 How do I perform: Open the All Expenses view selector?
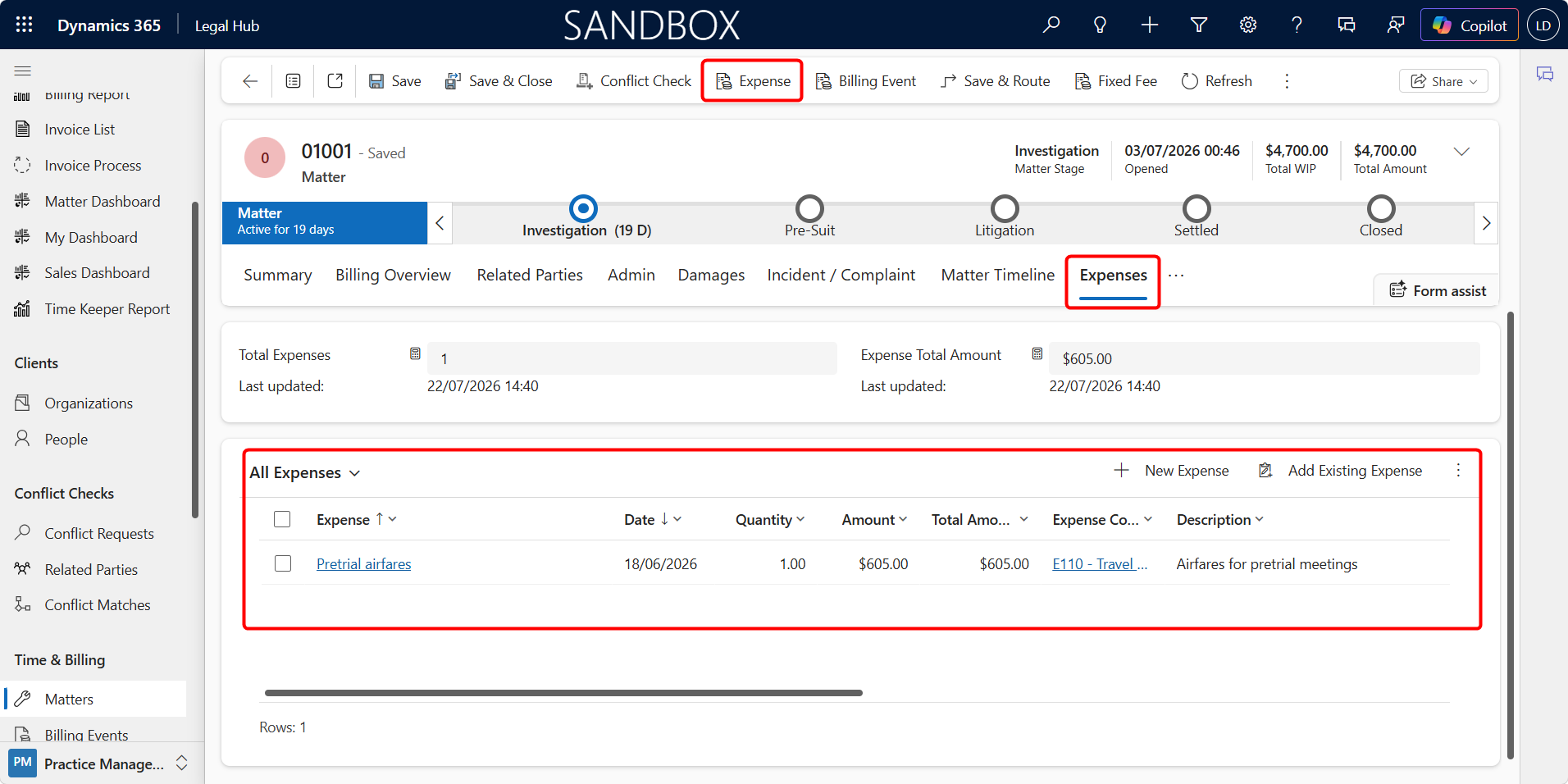(x=305, y=473)
